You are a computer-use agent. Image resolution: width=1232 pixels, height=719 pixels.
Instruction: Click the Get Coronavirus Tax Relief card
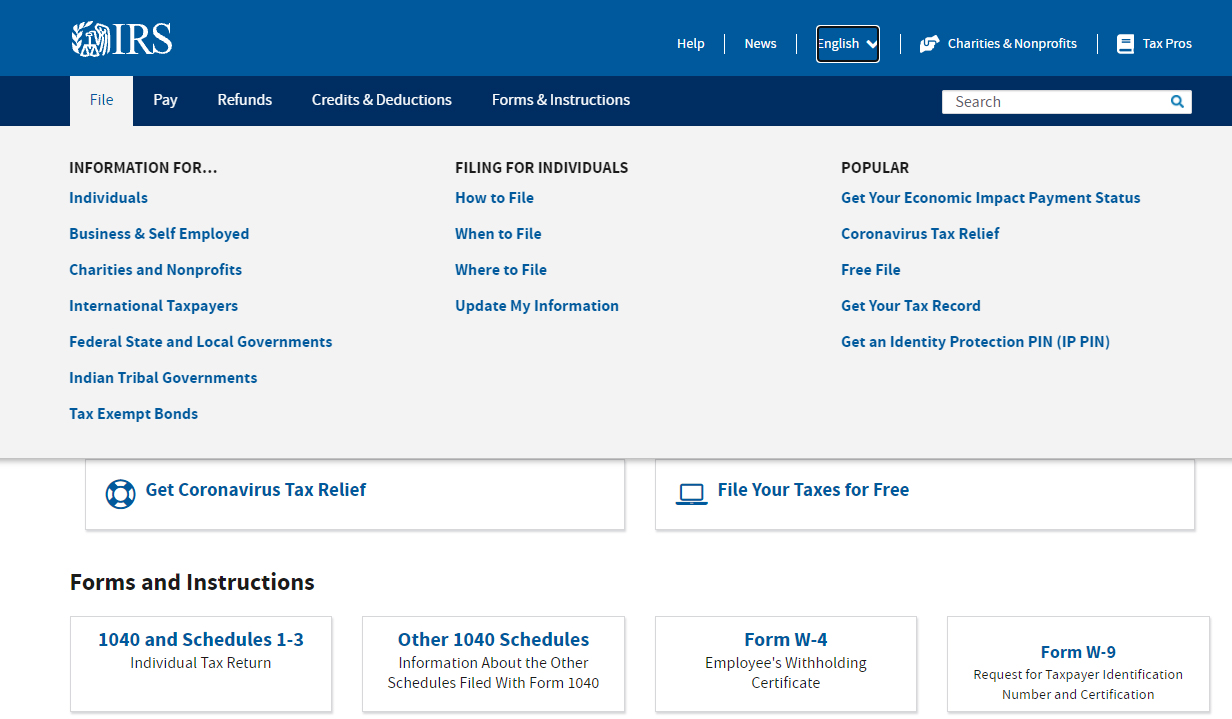[355, 494]
